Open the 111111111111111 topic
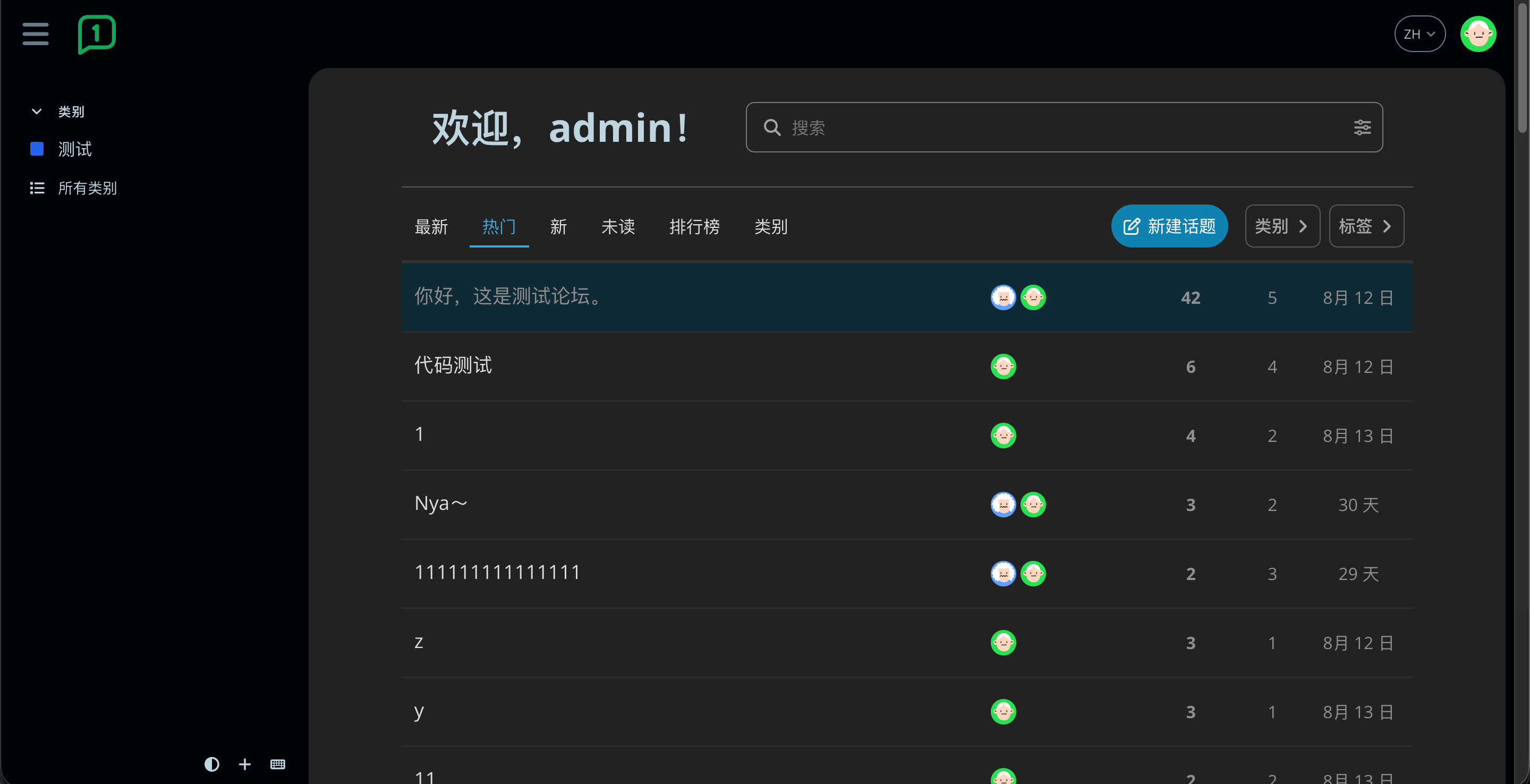 point(497,573)
